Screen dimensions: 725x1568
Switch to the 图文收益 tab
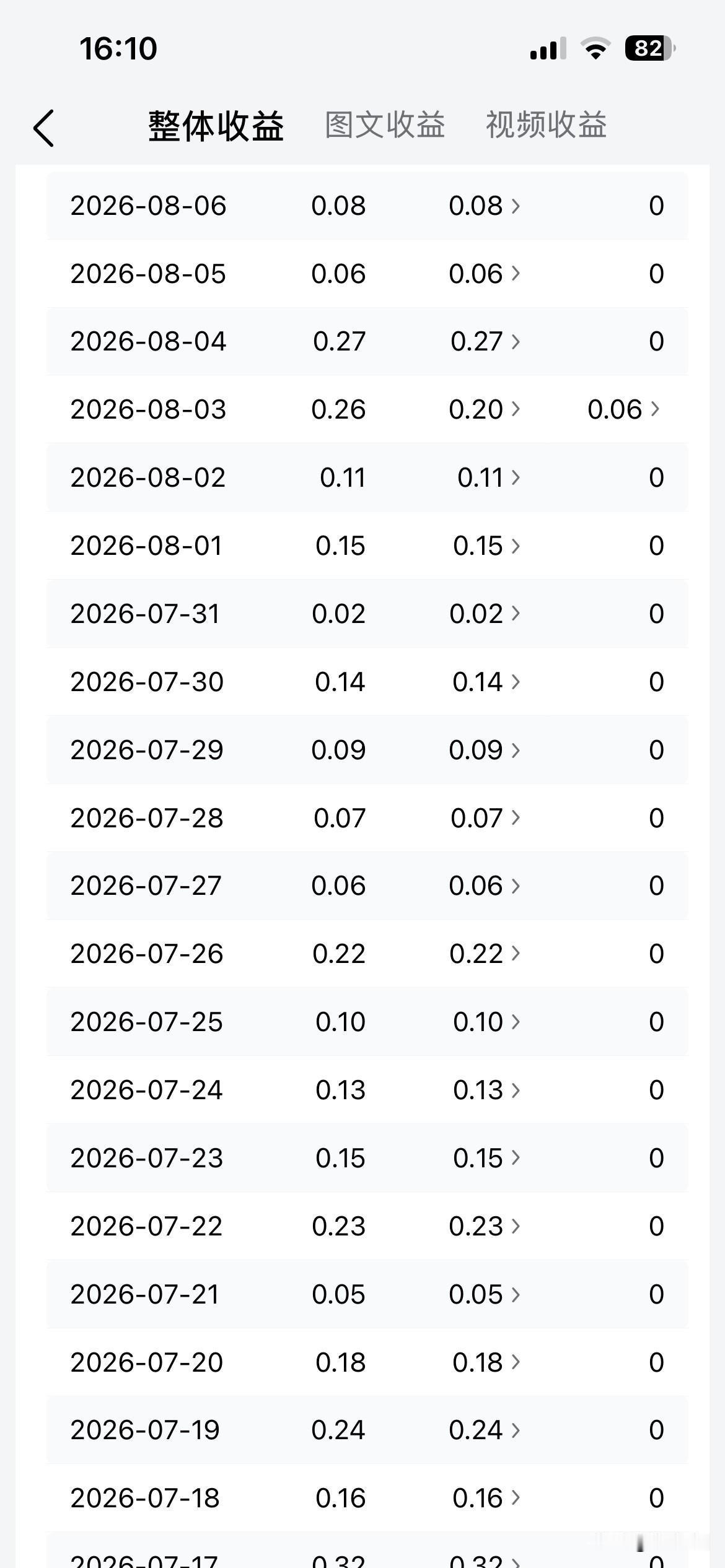pyautogui.click(x=385, y=125)
